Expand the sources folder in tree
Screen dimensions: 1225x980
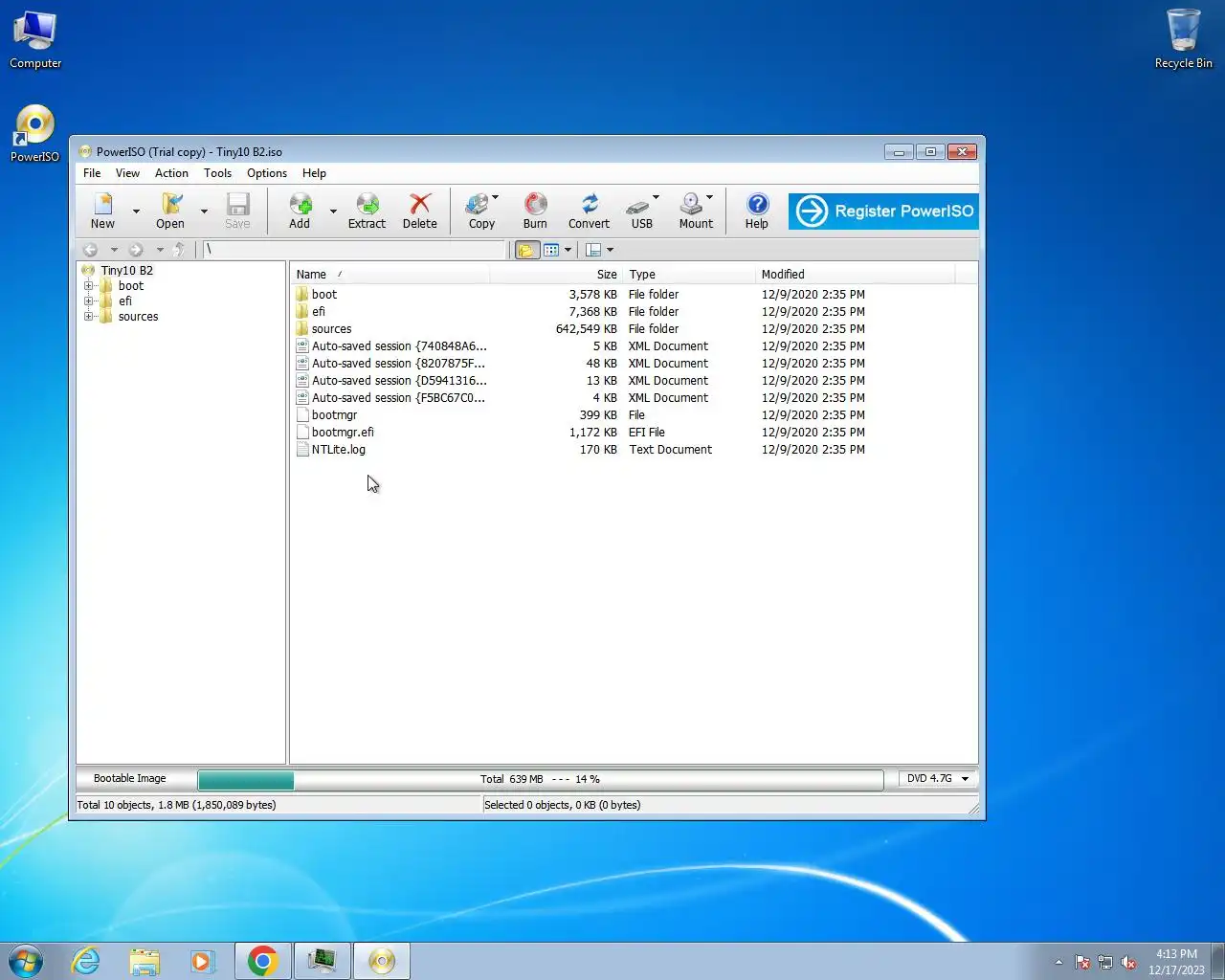88,316
